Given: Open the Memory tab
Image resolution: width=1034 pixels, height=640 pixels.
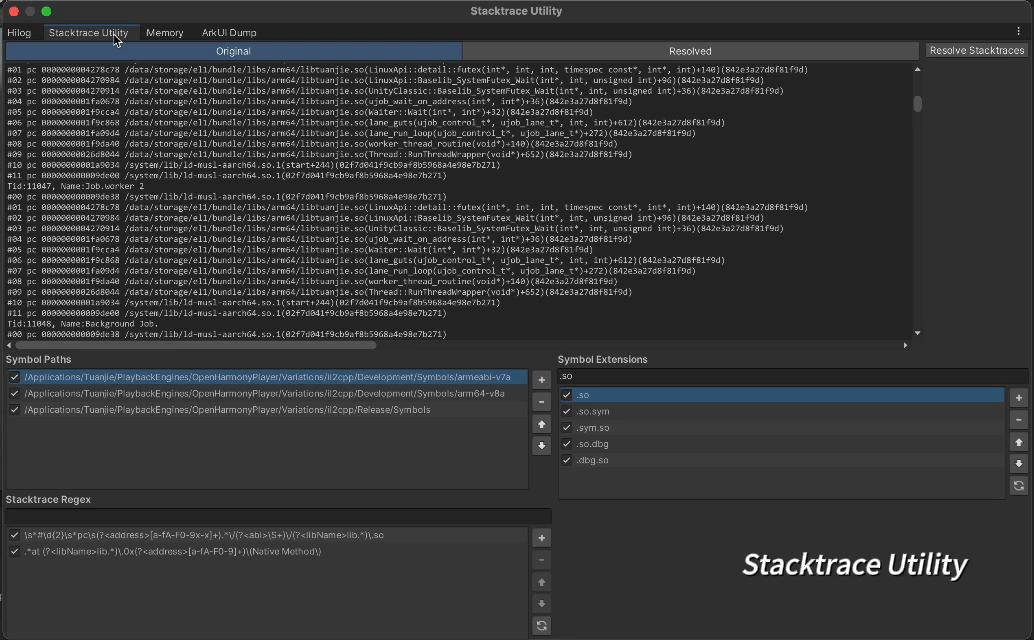Looking at the screenshot, I should 164,32.
